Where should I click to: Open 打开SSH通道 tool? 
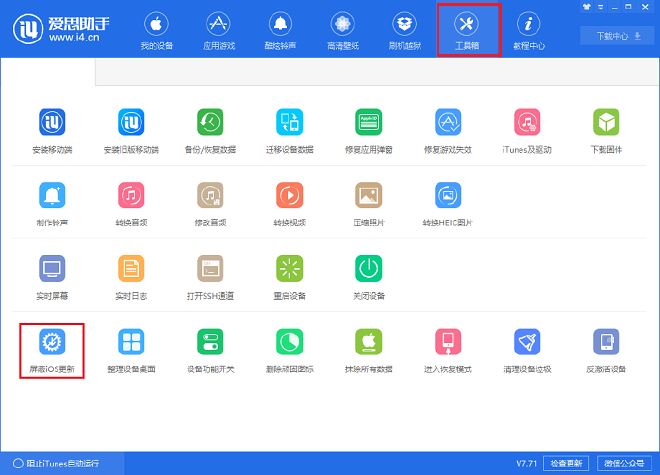click(x=210, y=268)
